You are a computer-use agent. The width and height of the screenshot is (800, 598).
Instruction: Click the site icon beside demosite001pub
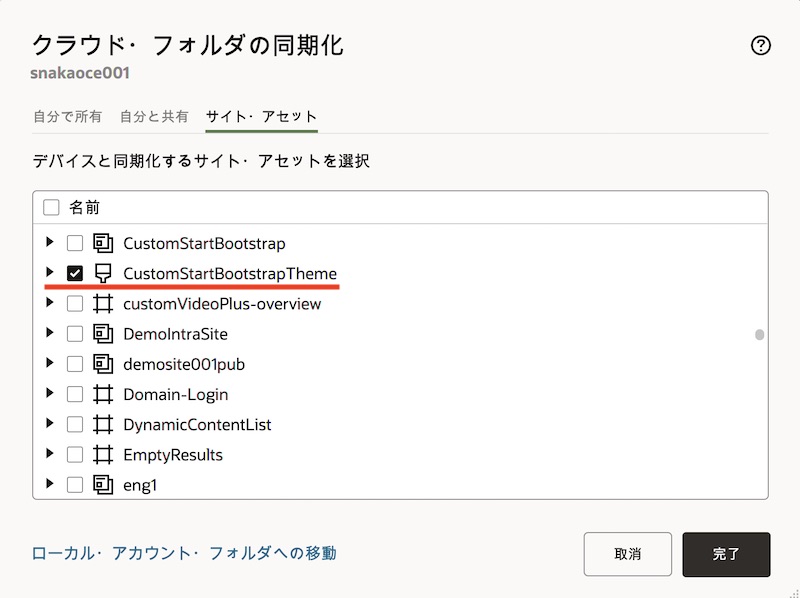click(x=102, y=364)
